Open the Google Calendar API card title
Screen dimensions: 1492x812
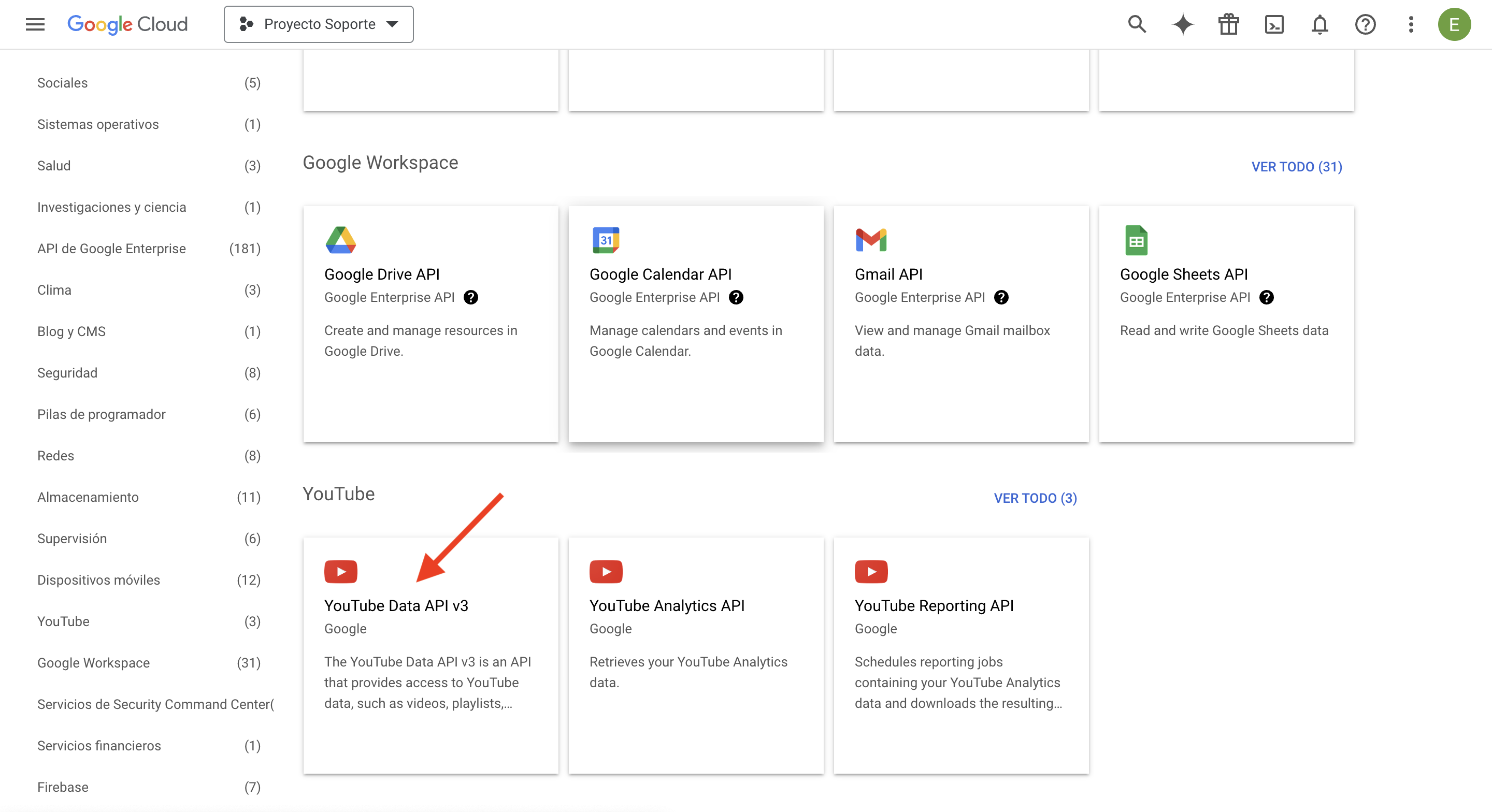tap(661, 274)
